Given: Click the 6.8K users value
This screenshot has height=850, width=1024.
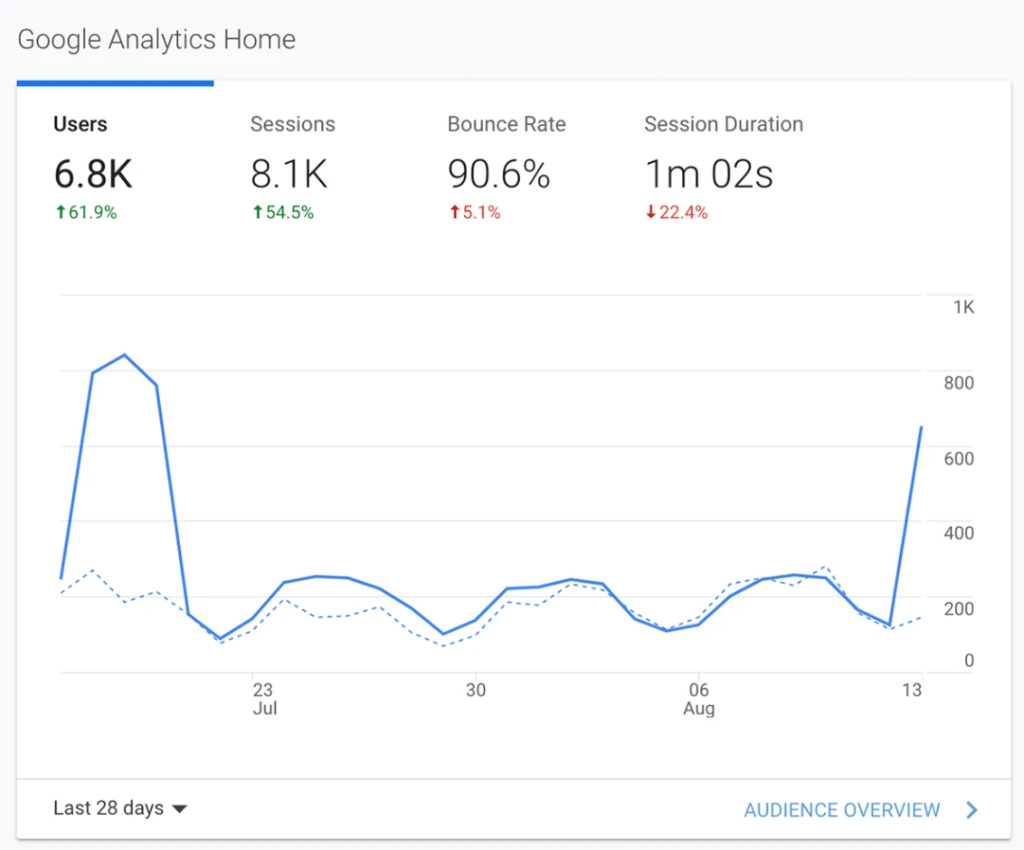Looking at the screenshot, I should pos(93,175).
